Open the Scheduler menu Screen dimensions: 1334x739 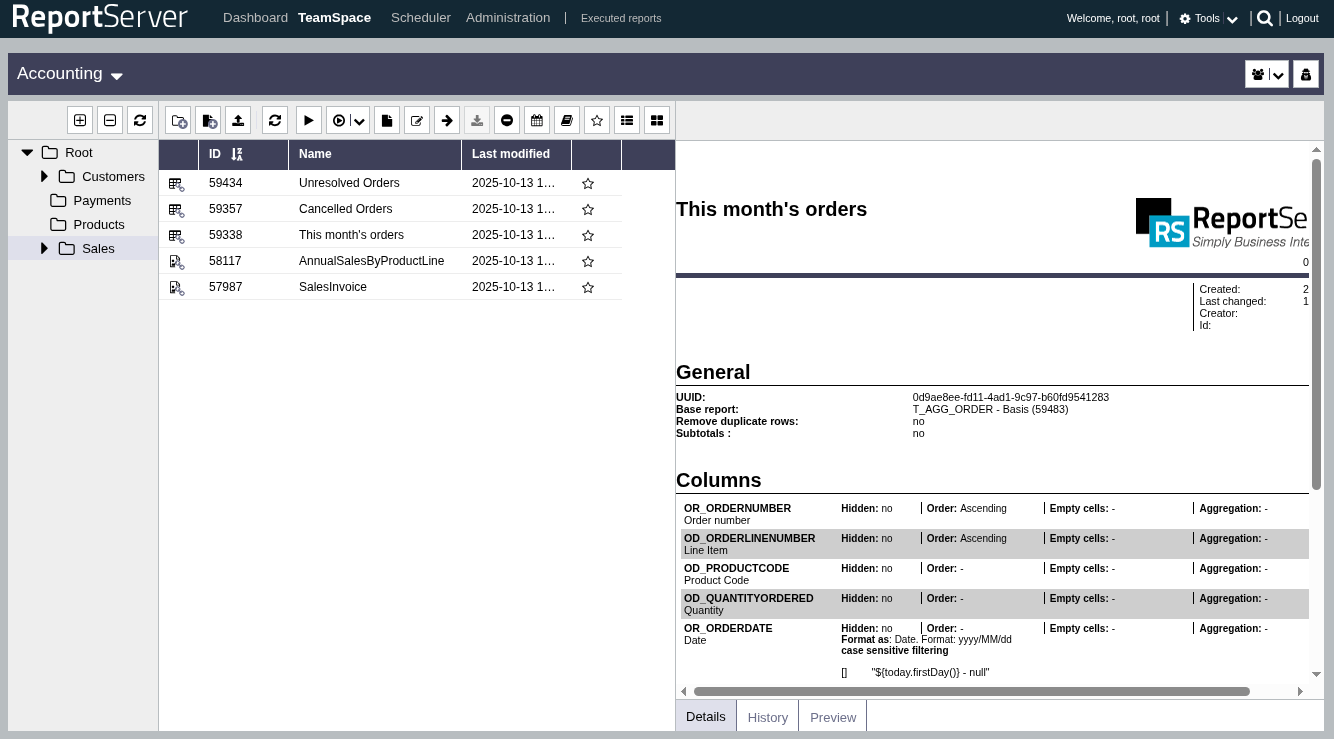pyautogui.click(x=420, y=18)
